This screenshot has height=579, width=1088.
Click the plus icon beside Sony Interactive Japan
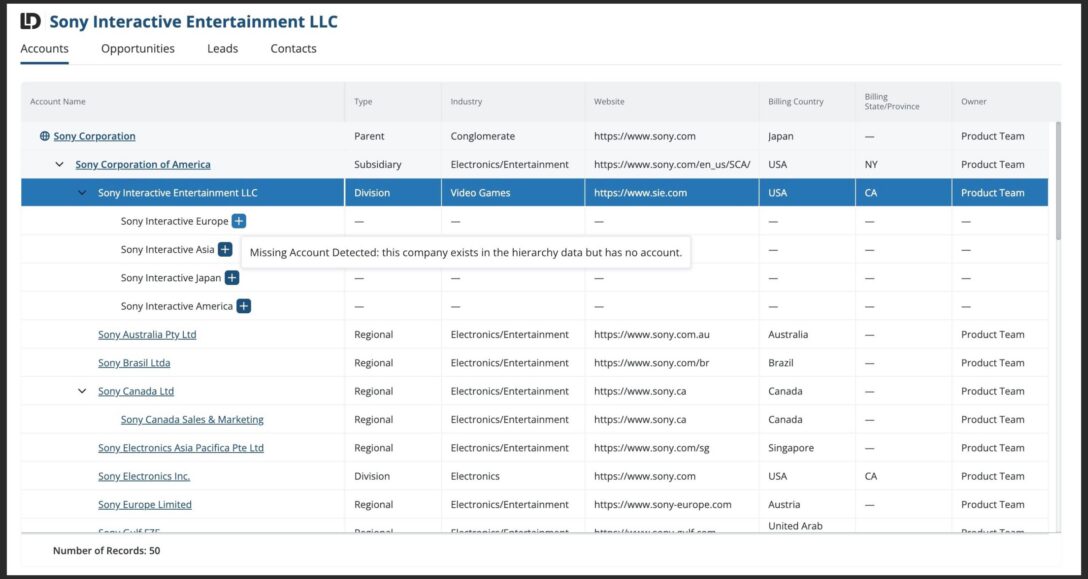[231, 277]
